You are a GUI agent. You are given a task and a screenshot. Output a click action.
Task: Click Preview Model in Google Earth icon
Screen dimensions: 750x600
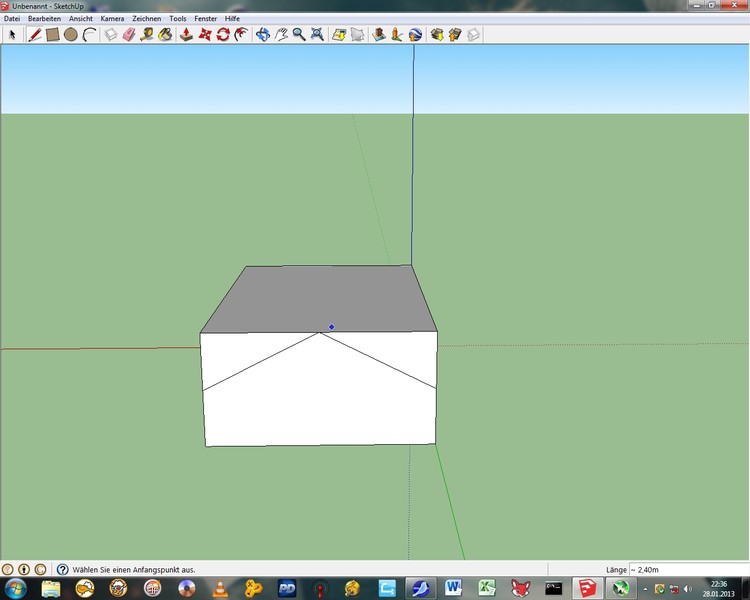coord(415,34)
